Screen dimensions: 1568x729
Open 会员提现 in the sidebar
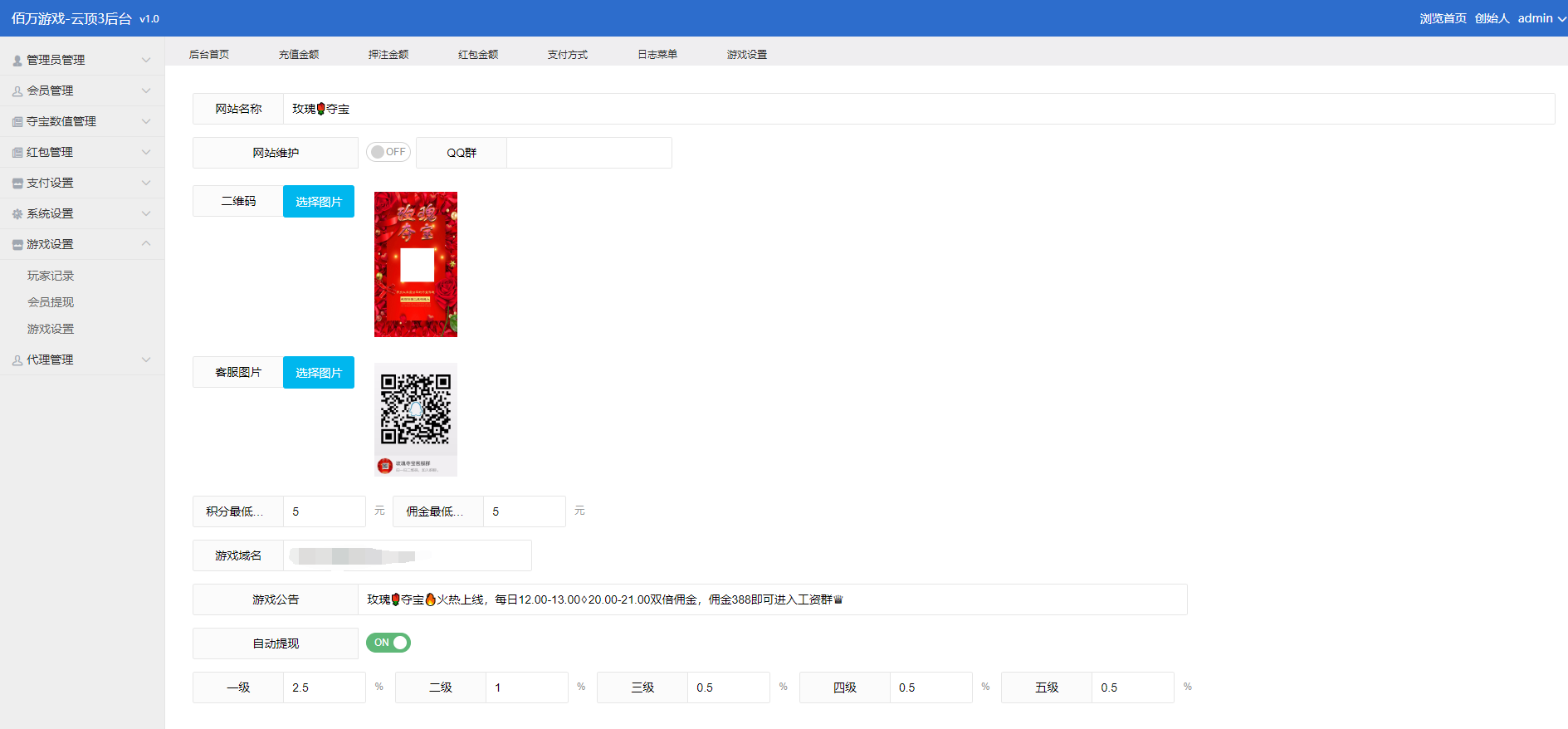51,302
